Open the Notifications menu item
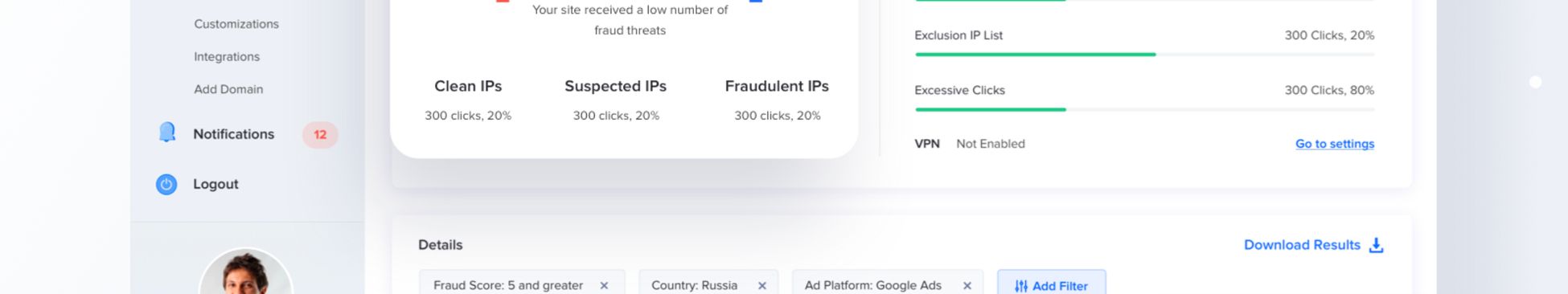The width and height of the screenshot is (1568, 294). coord(233,134)
